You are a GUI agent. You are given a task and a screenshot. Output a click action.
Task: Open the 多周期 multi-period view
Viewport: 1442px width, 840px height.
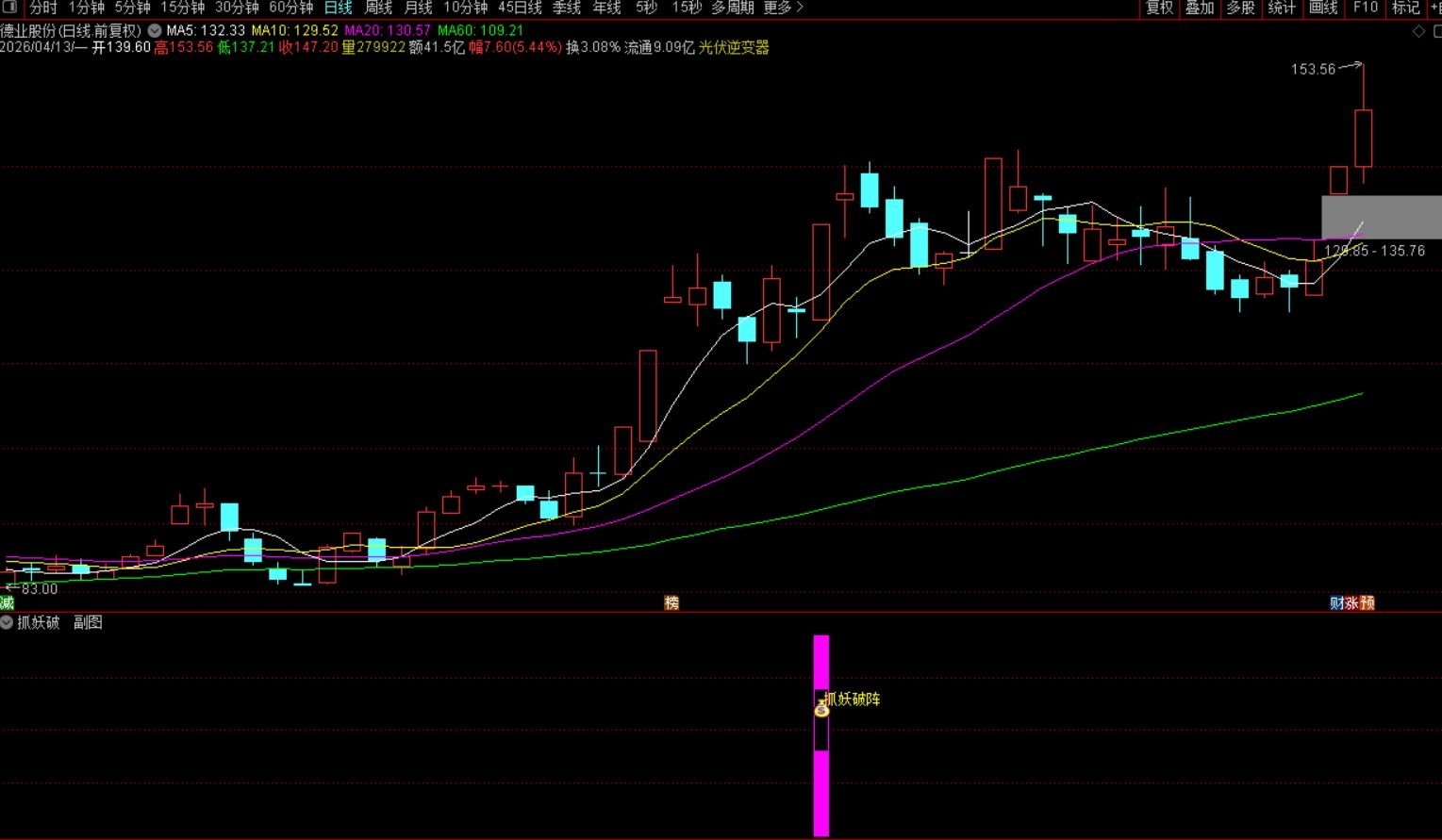[x=733, y=8]
